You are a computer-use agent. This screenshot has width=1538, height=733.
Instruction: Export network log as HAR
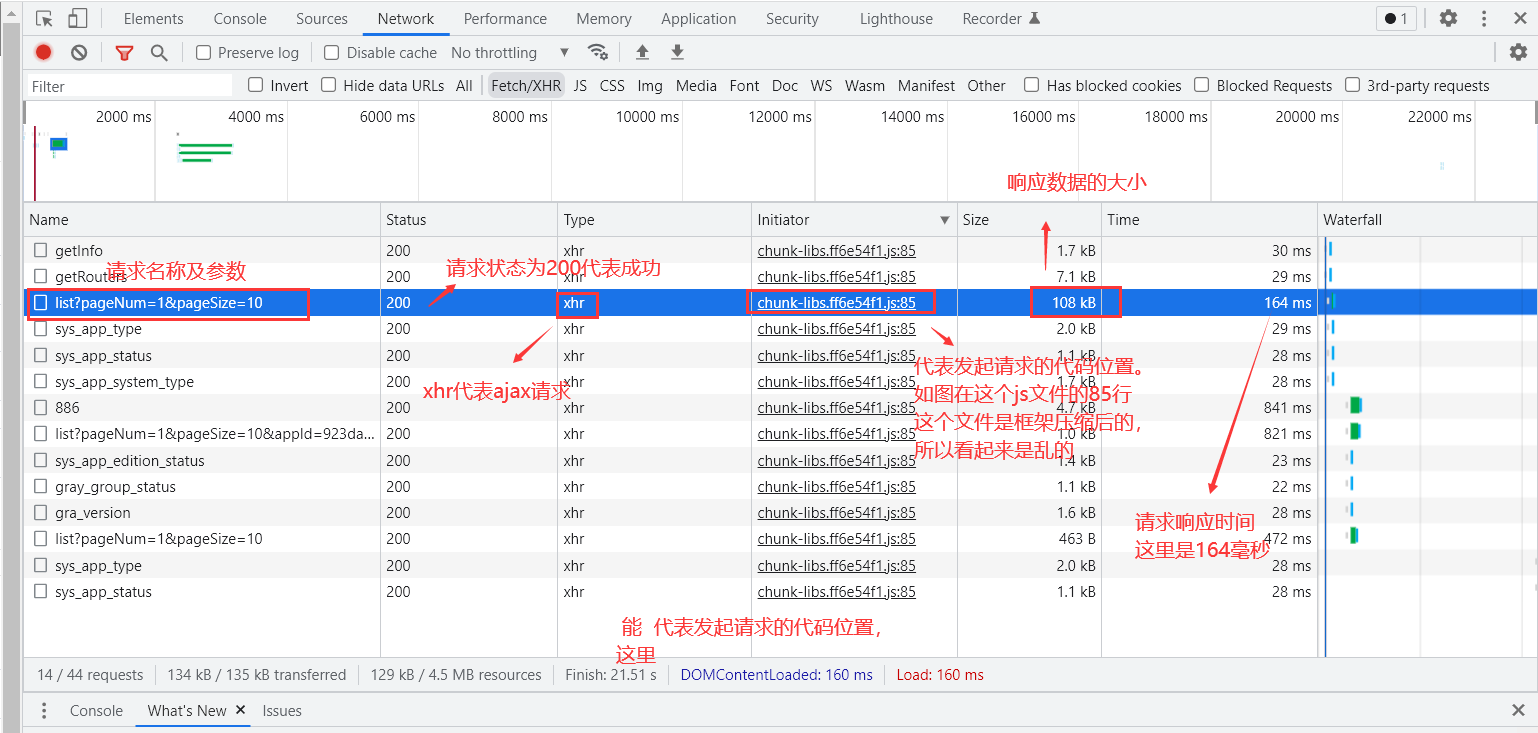pos(678,52)
